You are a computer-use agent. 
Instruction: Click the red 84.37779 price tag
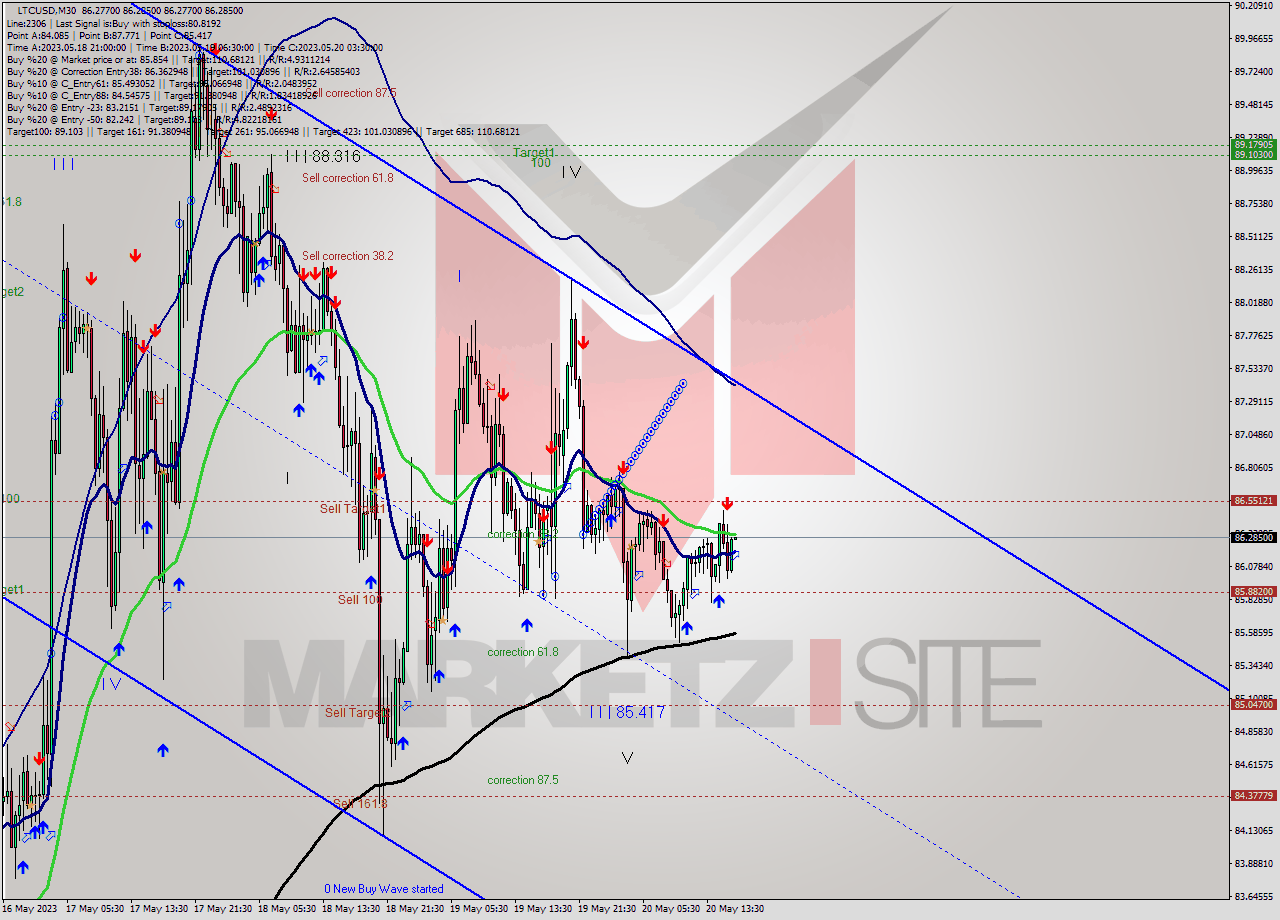coord(1253,795)
